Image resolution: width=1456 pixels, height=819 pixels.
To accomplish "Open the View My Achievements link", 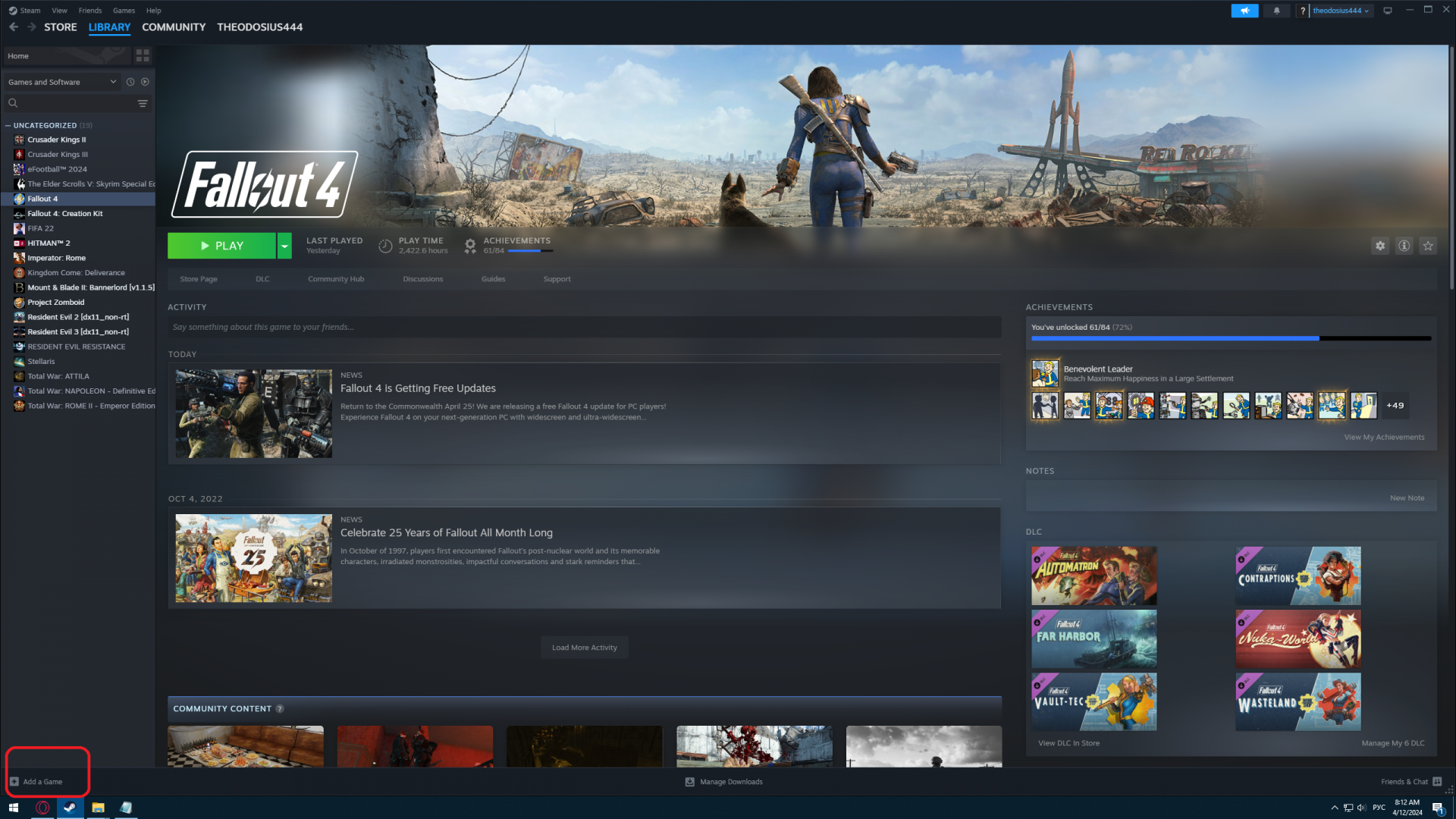I will (x=1384, y=438).
